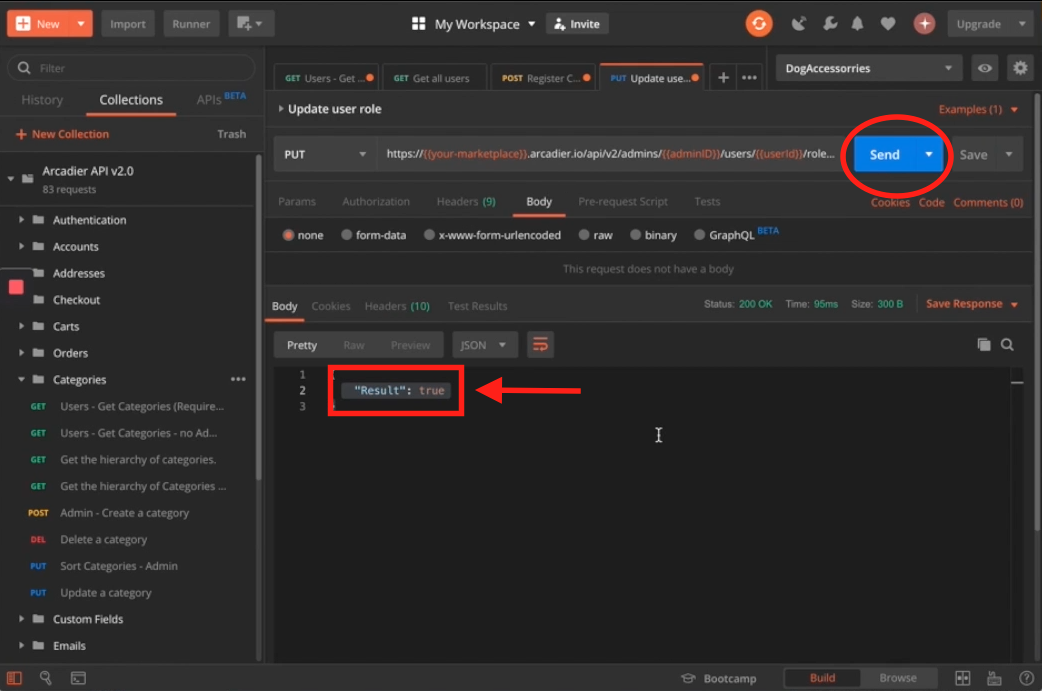Click the Send button
This screenshot has height=691, width=1042.
tap(885, 154)
